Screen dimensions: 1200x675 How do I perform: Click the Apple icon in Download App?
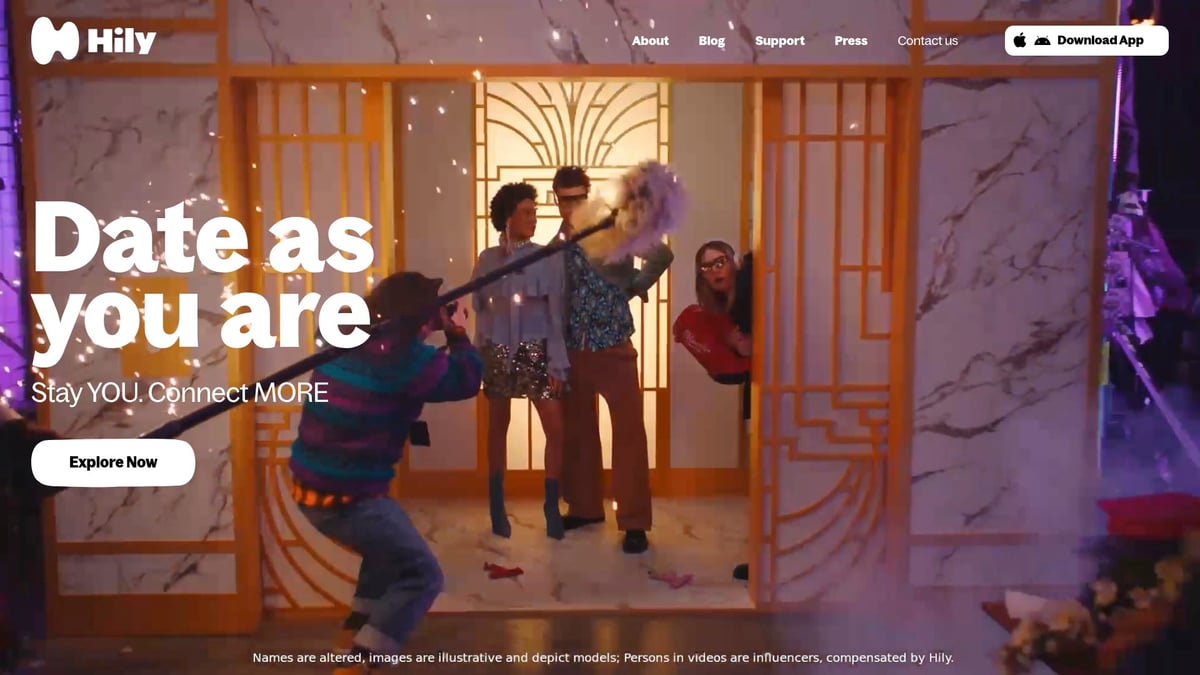[1020, 41]
